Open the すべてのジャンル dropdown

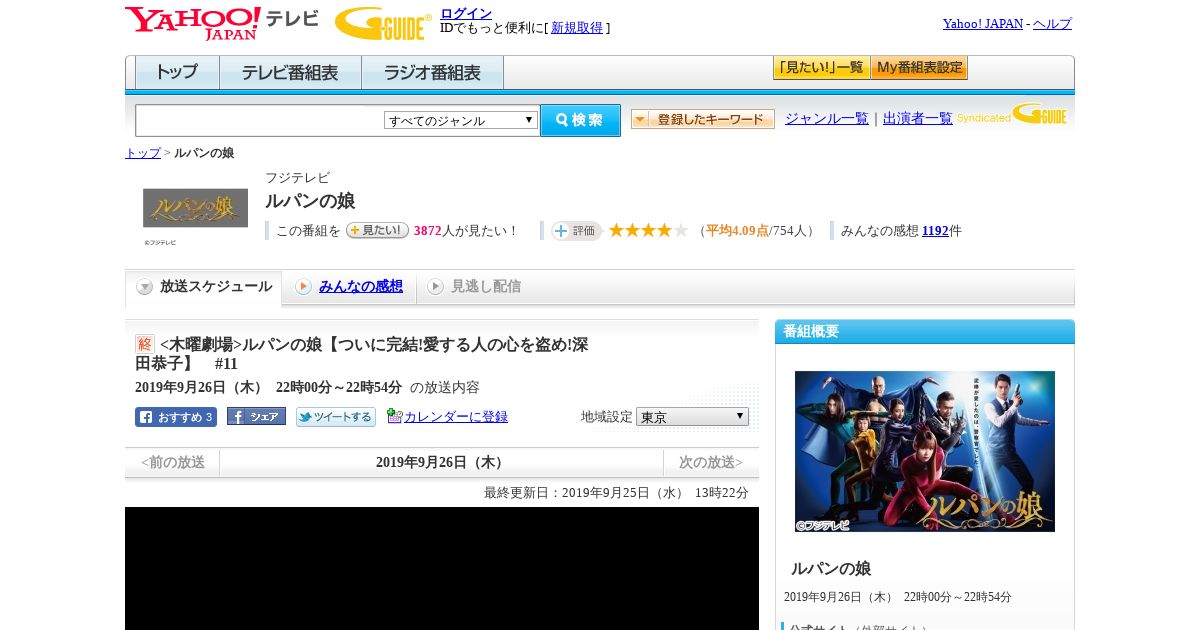click(461, 120)
